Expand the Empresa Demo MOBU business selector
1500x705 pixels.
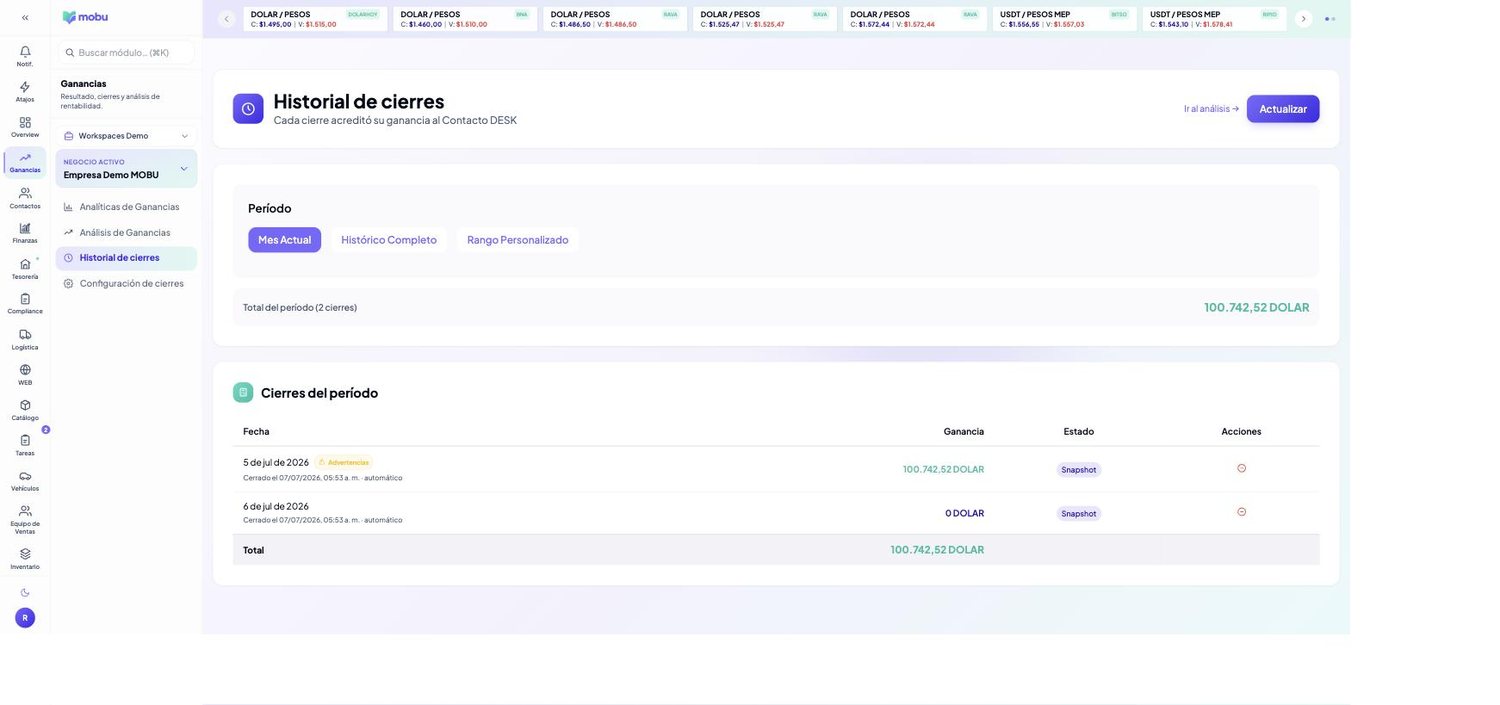pos(126,169)
